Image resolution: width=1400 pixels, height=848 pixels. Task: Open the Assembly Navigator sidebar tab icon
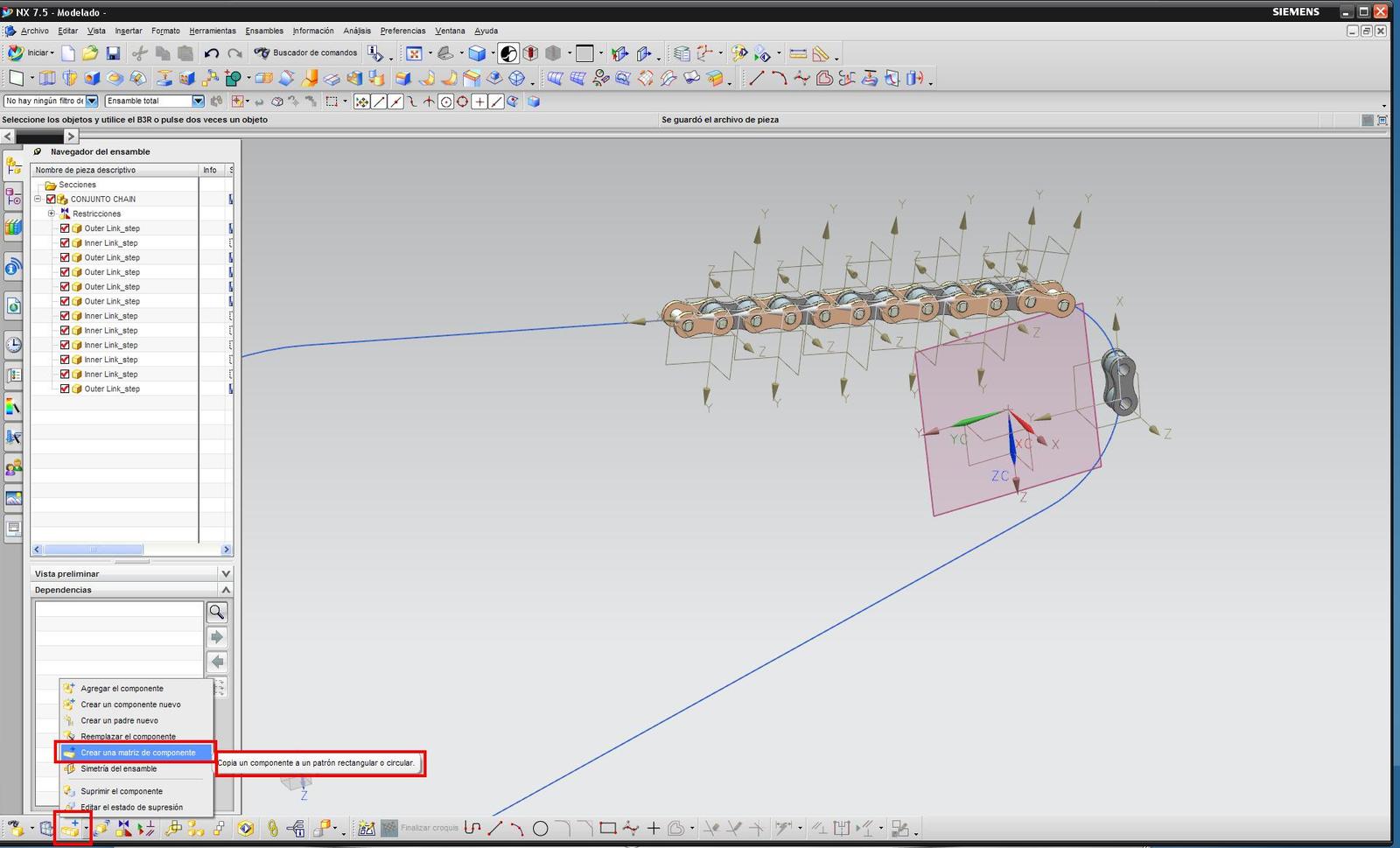coord(13,165)
